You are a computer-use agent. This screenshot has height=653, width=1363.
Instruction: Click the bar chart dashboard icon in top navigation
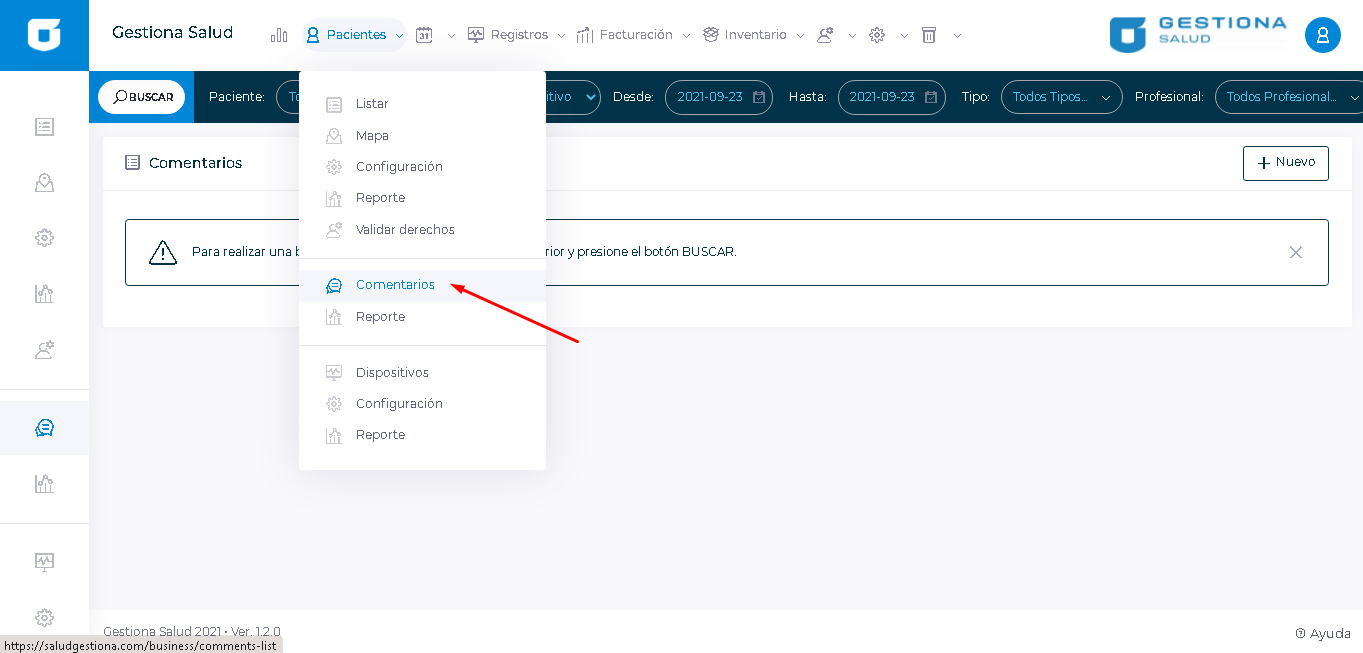(279, 35)
